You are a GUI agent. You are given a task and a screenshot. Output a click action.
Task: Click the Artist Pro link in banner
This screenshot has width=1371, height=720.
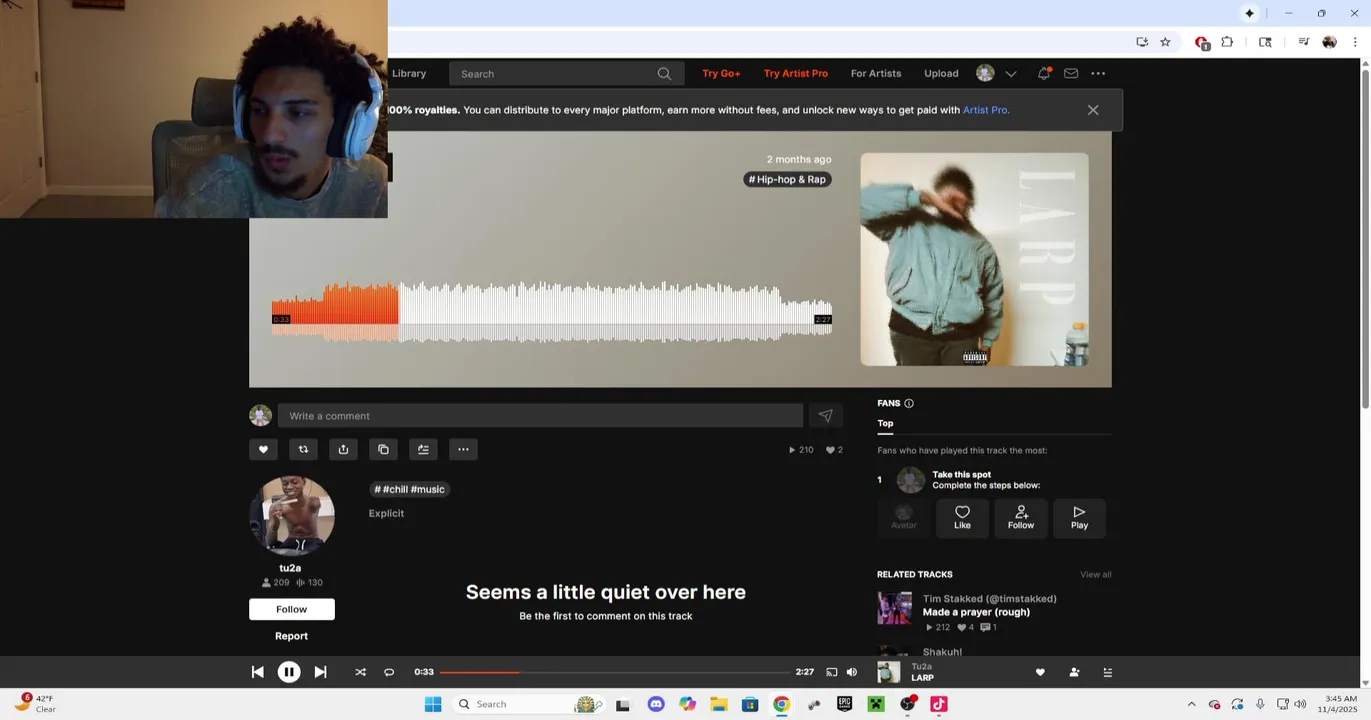[x=985, y=110]
